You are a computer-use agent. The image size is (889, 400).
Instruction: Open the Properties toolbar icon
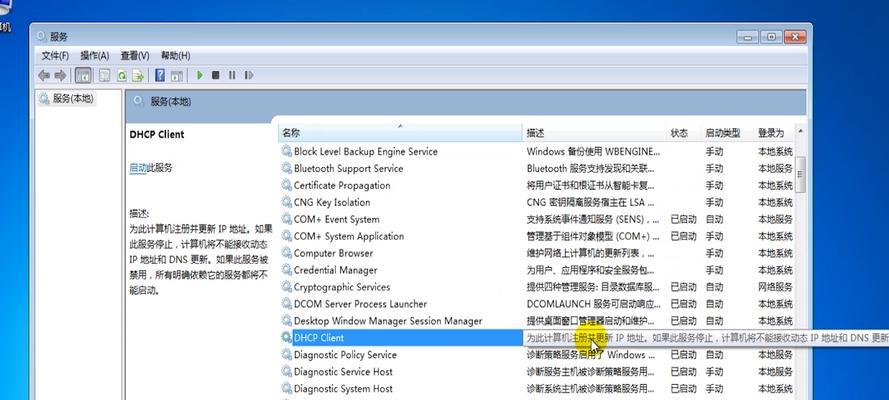point(104,75)
